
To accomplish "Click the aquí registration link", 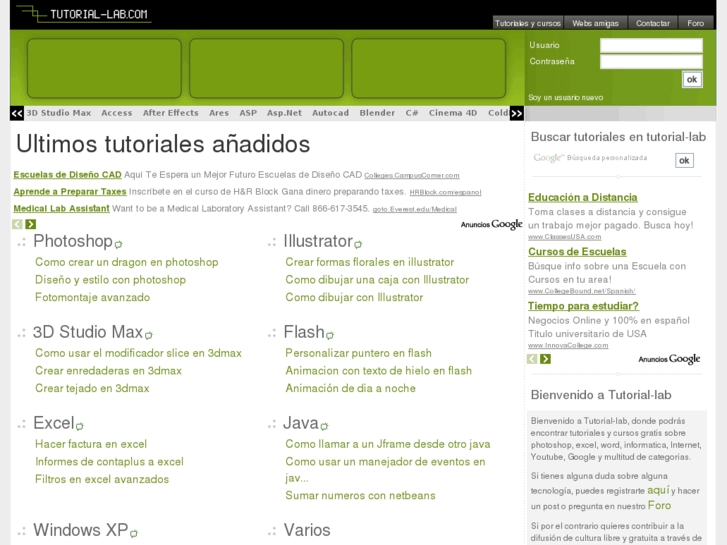I will tap(658, 490).
